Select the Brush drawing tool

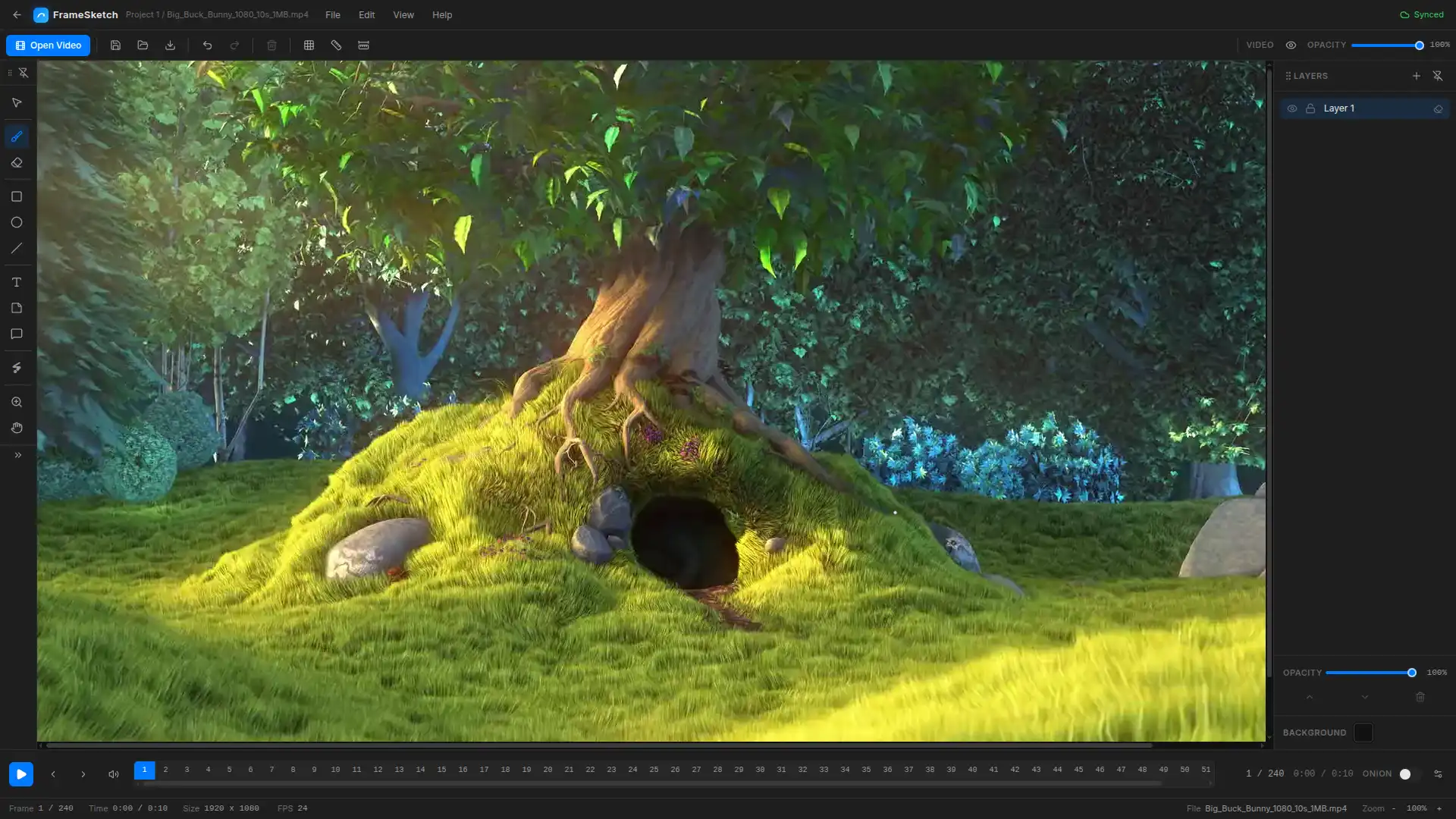[x=17, y=136]
